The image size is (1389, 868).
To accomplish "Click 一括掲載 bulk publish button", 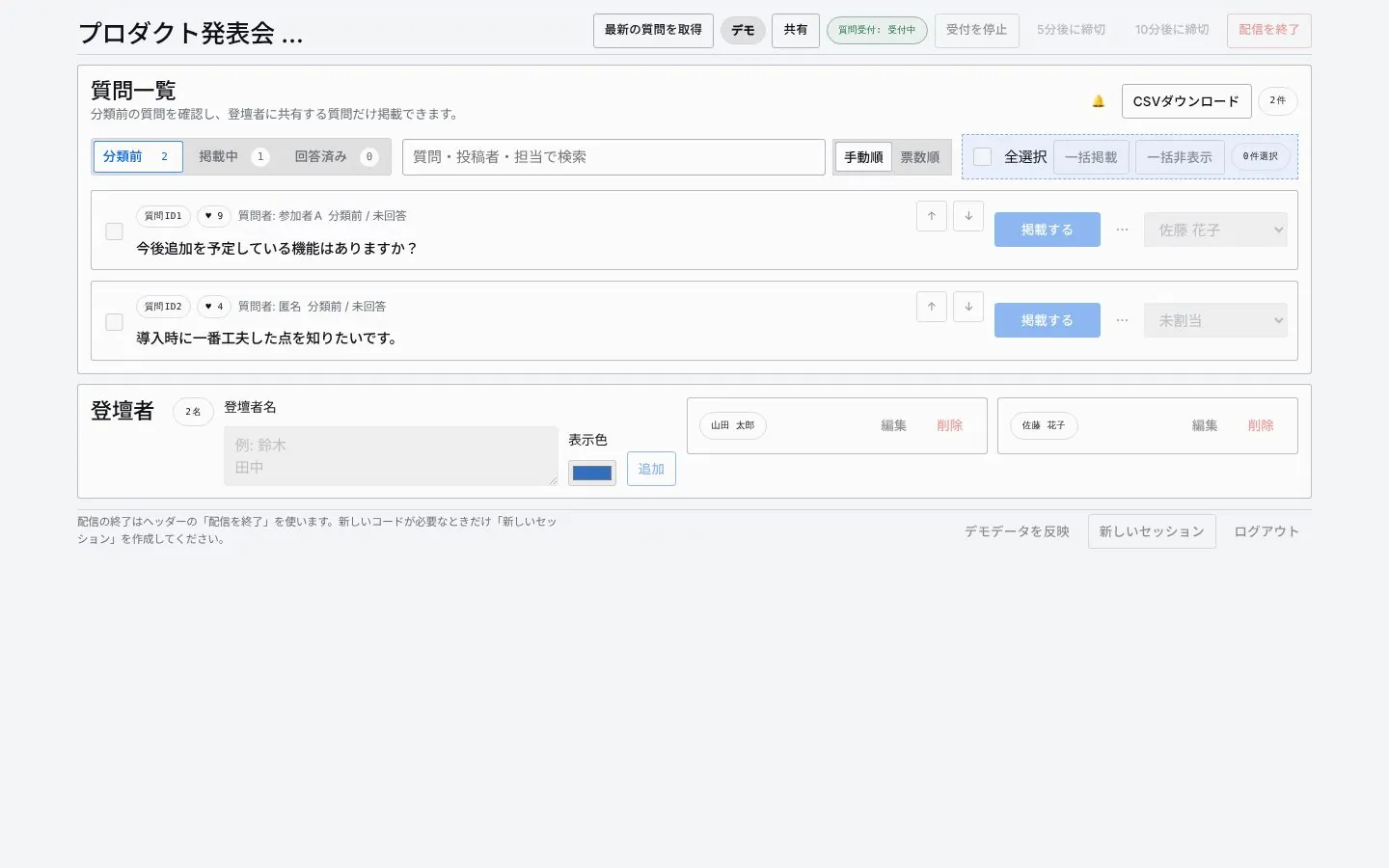I will pyautogui.click(x=1091, y=157).
